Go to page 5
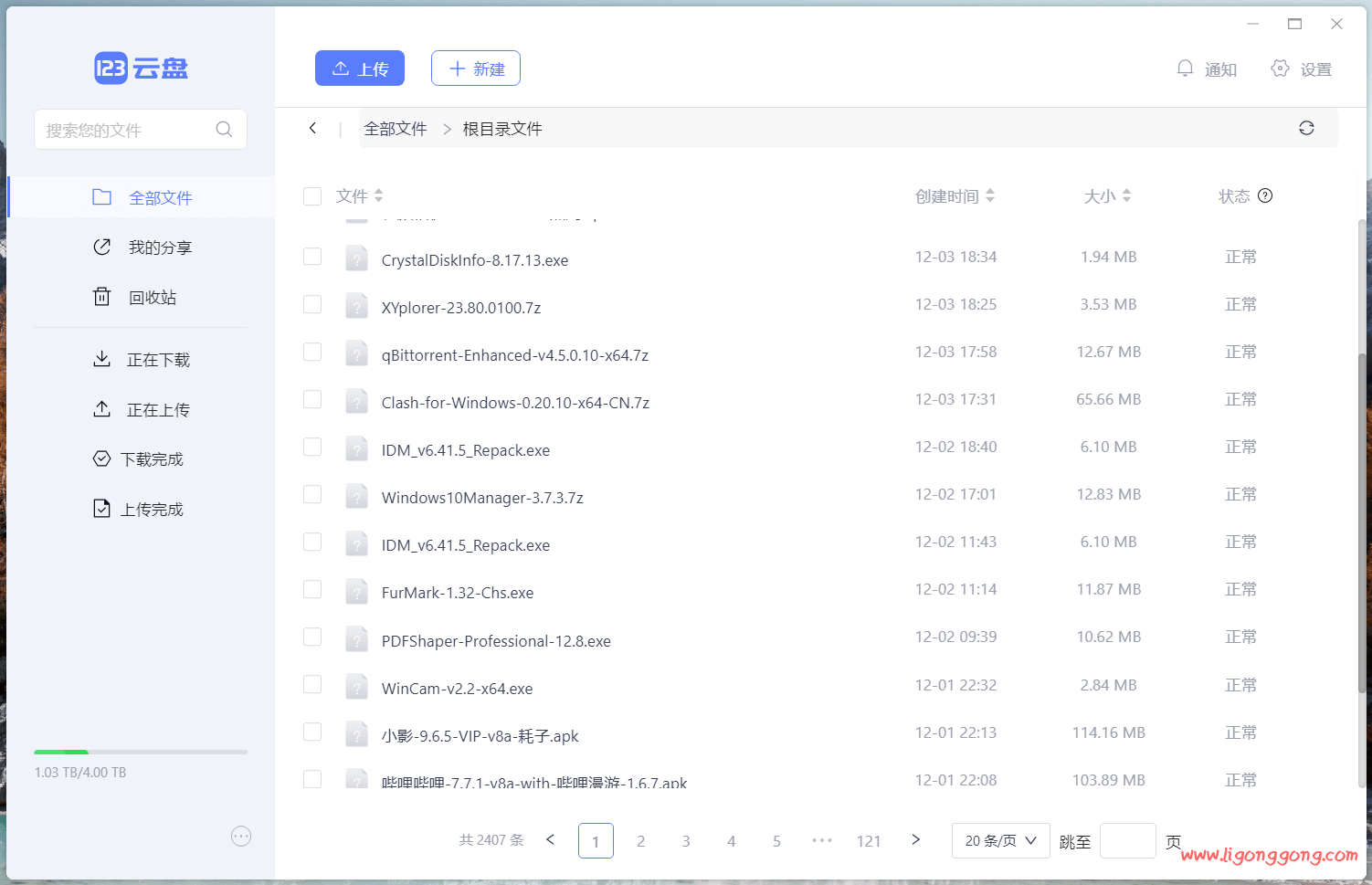 (776, 841)
